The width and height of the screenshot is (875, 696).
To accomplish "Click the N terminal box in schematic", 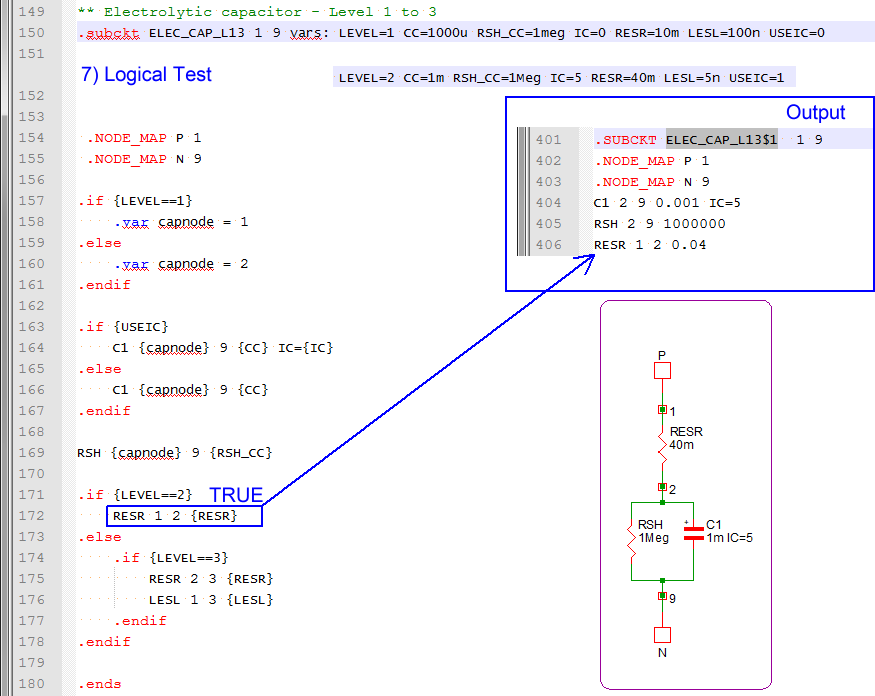I will (x=662, y=635).
